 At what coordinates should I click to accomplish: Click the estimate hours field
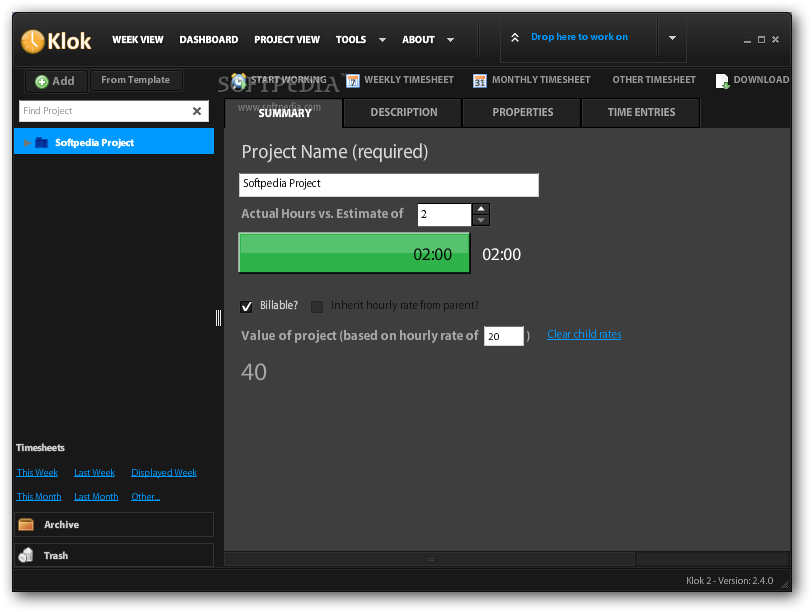pos(444,214)
